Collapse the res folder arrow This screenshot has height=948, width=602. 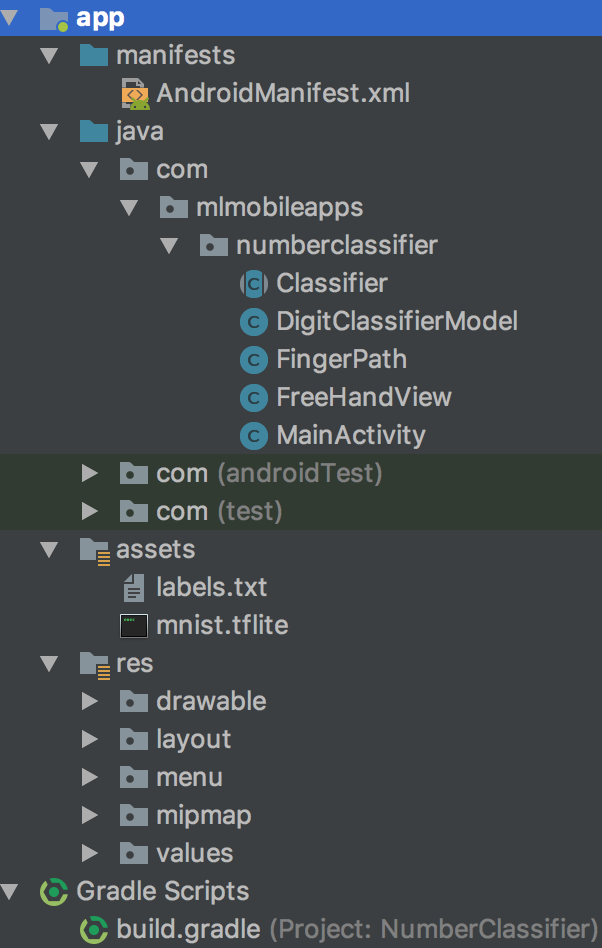click(x=49, y=664)
